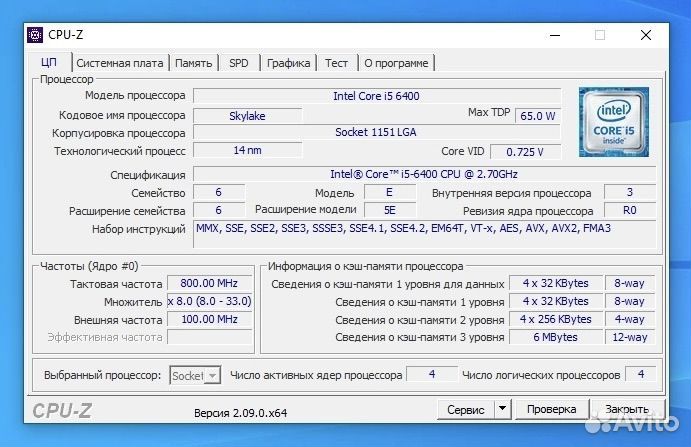Click the Версия 2.09.0.x64 text
The width and height of the screenshot is (691, 447).
(241, 413)
